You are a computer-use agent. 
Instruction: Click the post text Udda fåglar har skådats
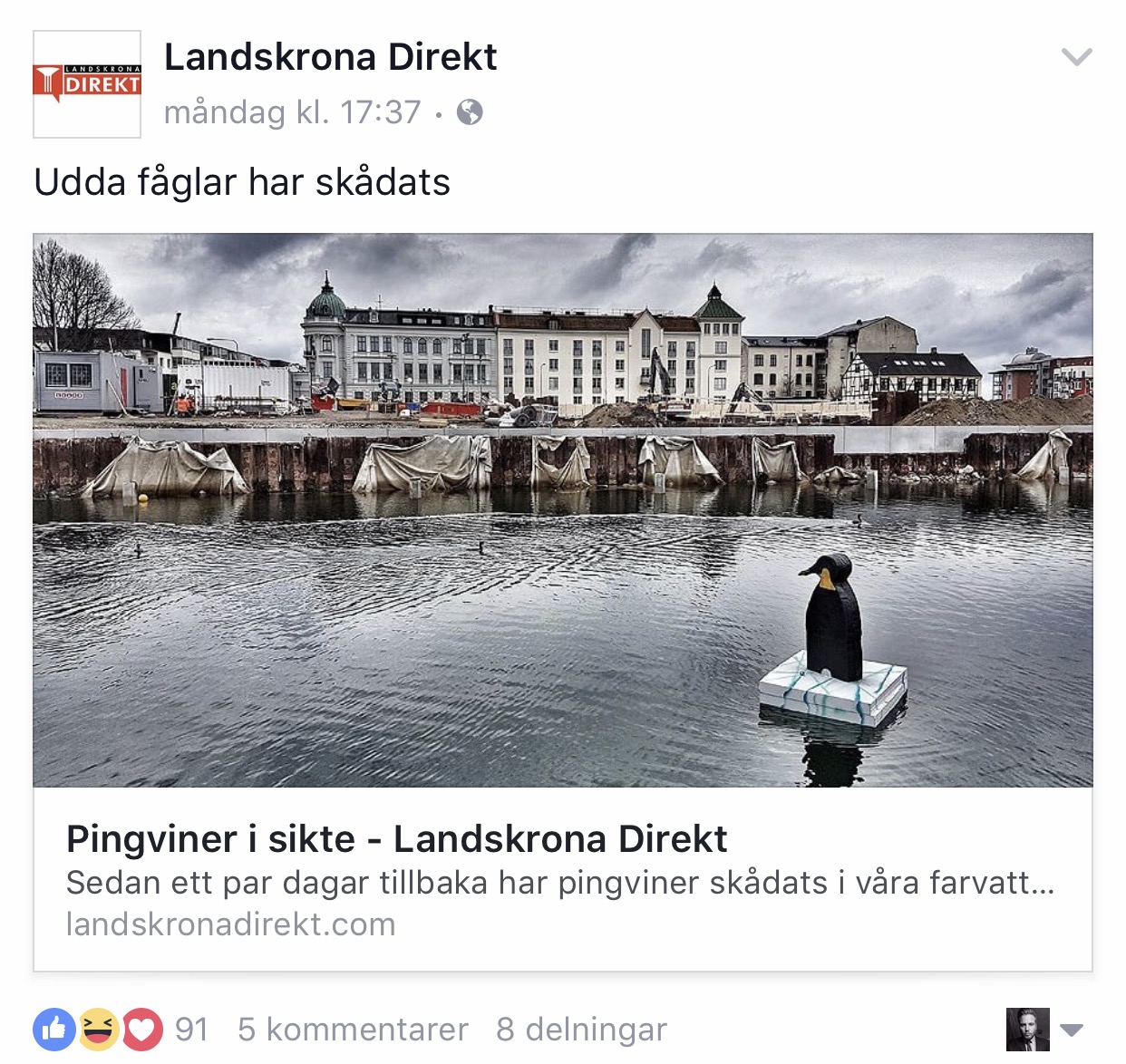242,182
